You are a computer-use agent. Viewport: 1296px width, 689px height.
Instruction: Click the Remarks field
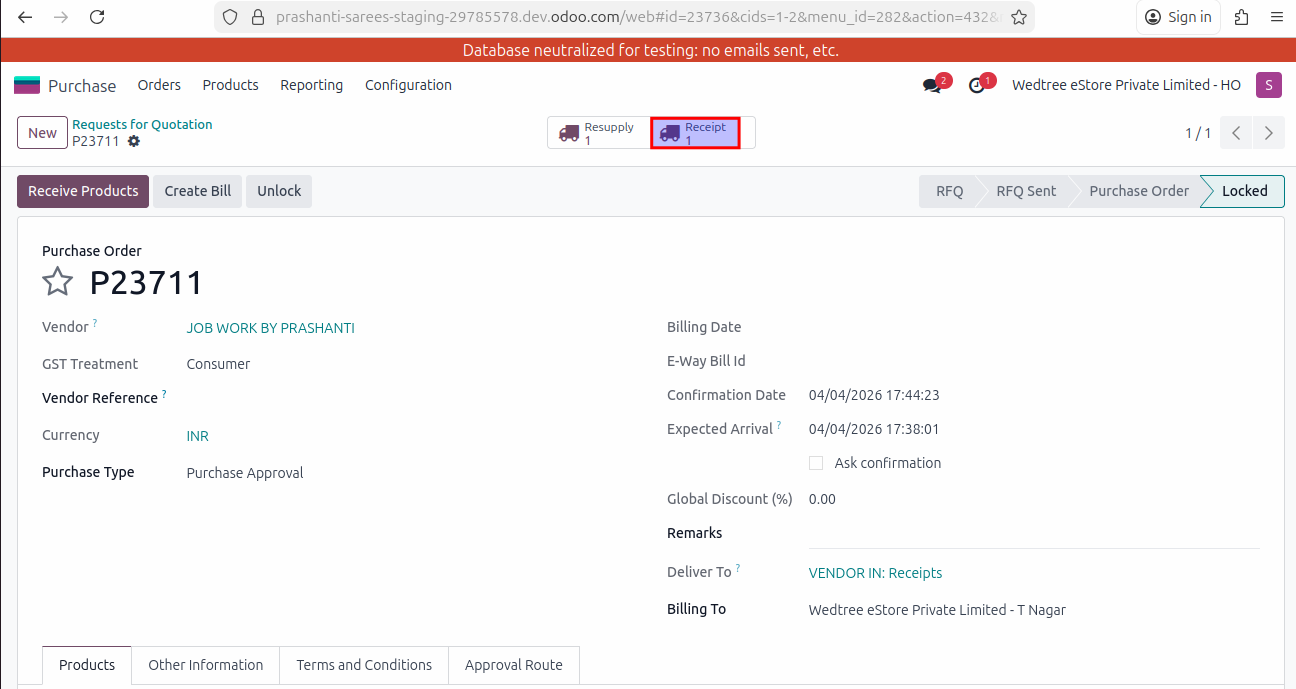pyautogui.click(x=1034, y=535)
